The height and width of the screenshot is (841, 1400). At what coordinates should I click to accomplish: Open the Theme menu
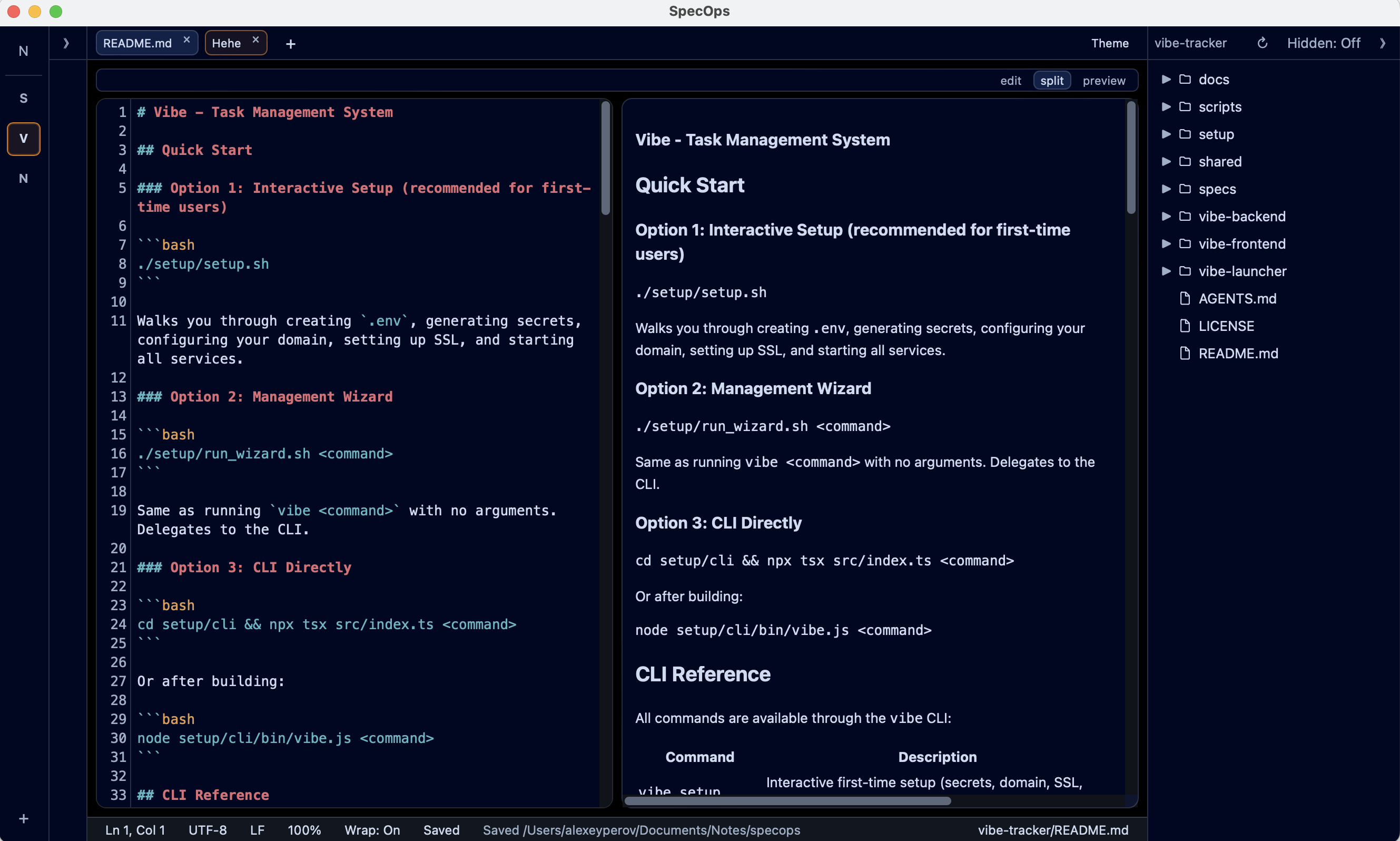[x=1109, y=43]
